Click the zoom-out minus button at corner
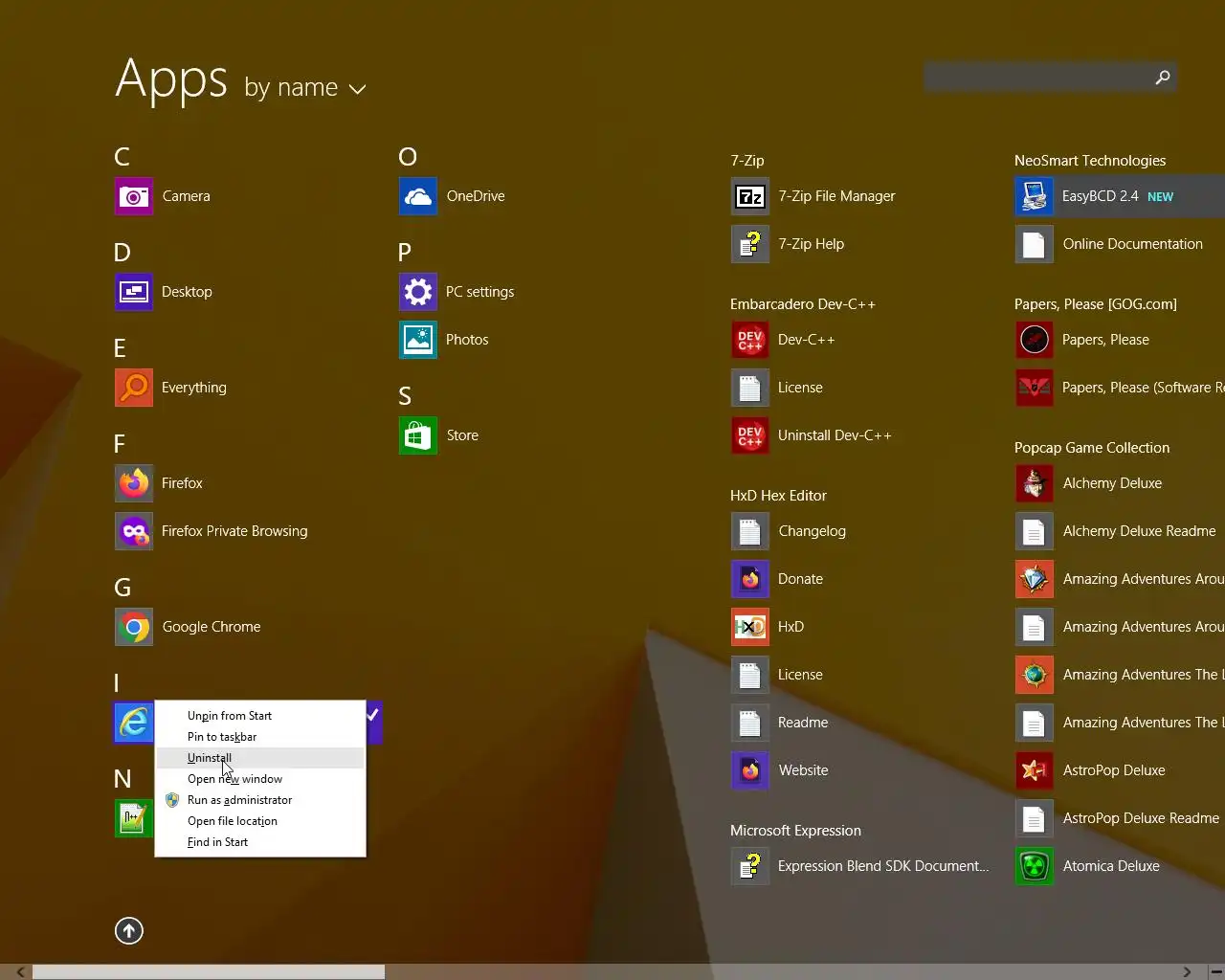 click(1216, 972)
